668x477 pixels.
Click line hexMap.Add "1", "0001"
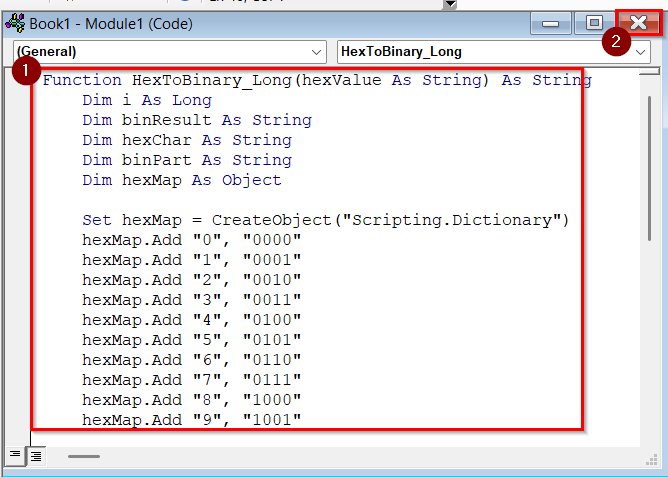pos(192,261)
